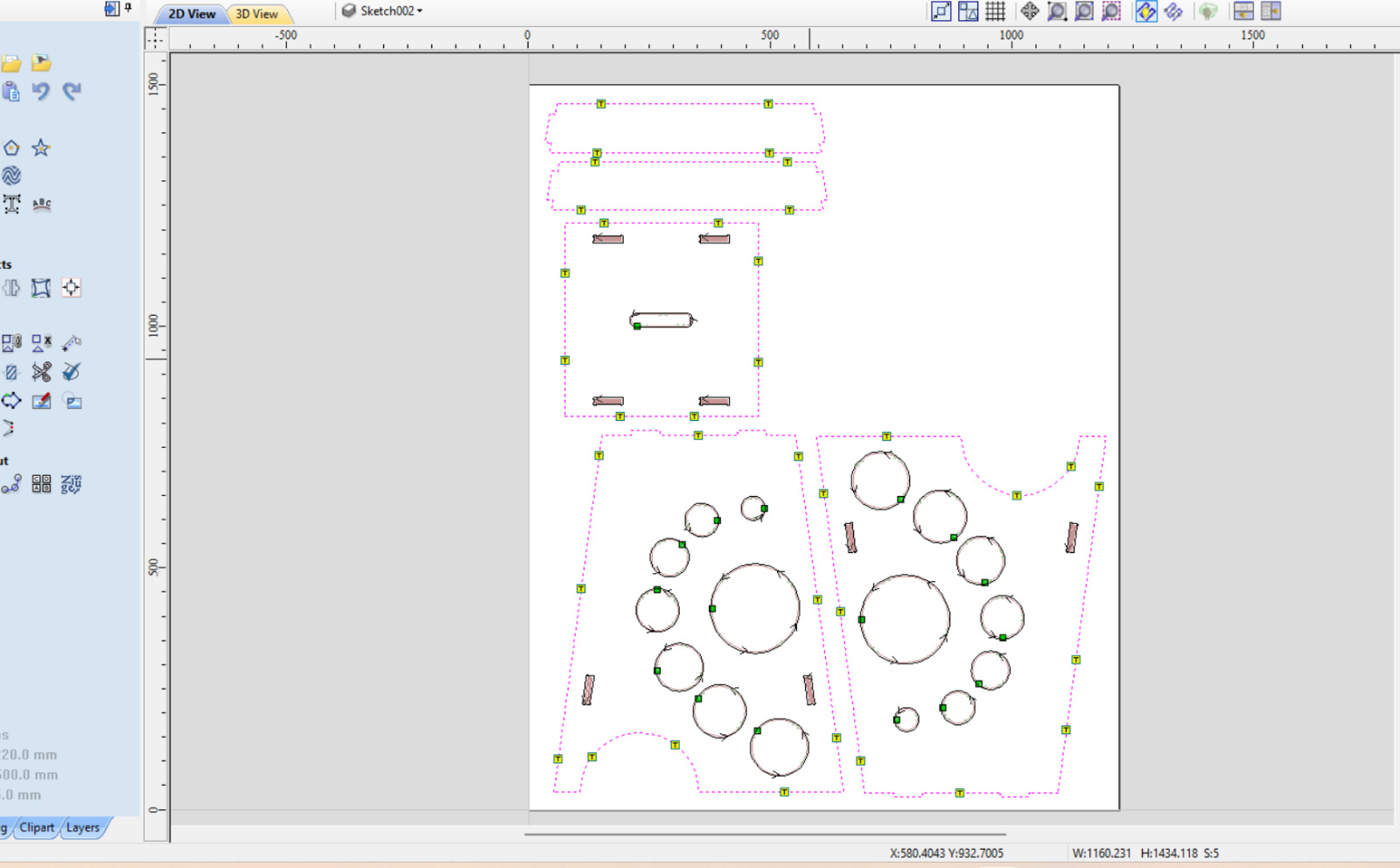The image size is (1400, 868).
Task: Toggle the second snapping mode icon
Action: pos(1173,11)
